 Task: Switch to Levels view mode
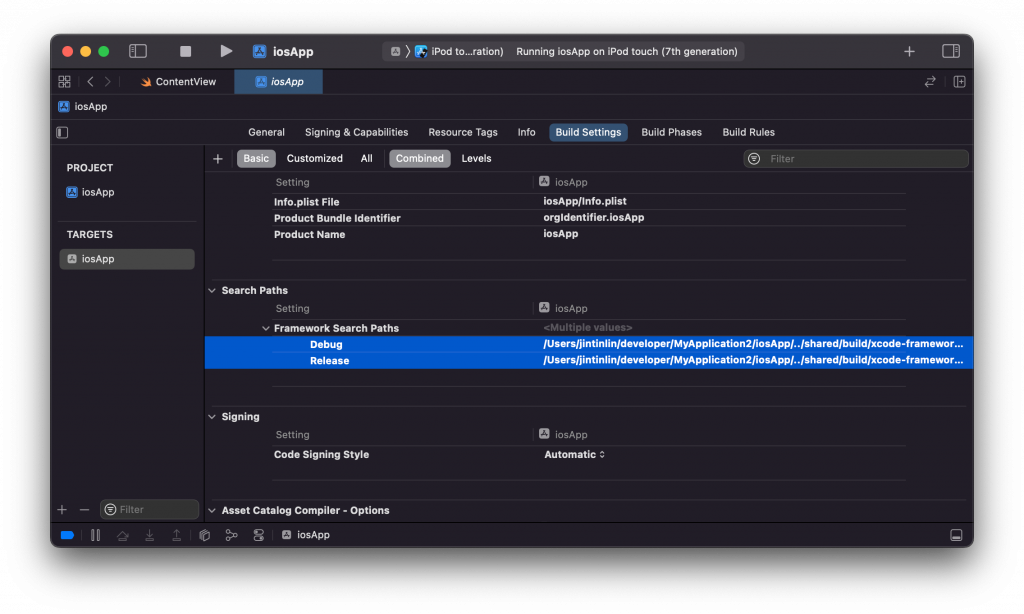[x=476, y=159]
